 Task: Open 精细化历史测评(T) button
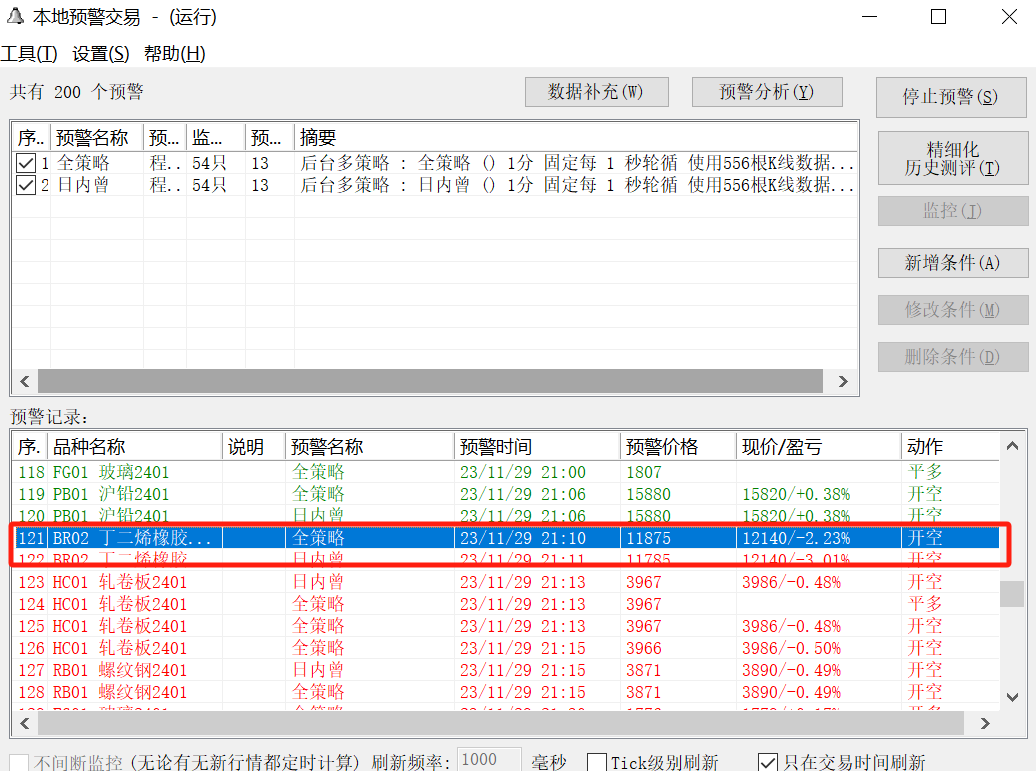tap(953, 159)
